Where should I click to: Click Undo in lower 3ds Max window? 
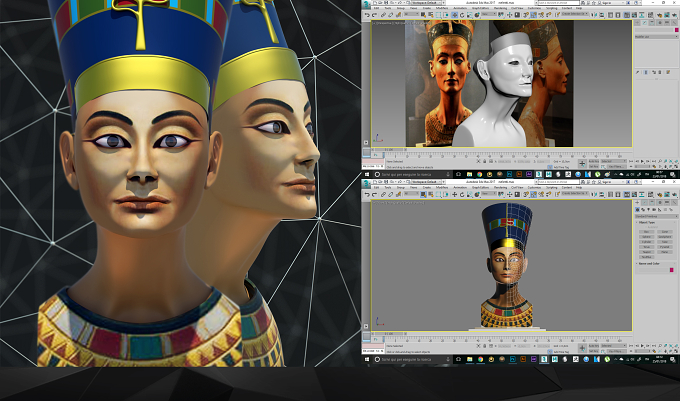pyautogui.click(x=367, y=194)
